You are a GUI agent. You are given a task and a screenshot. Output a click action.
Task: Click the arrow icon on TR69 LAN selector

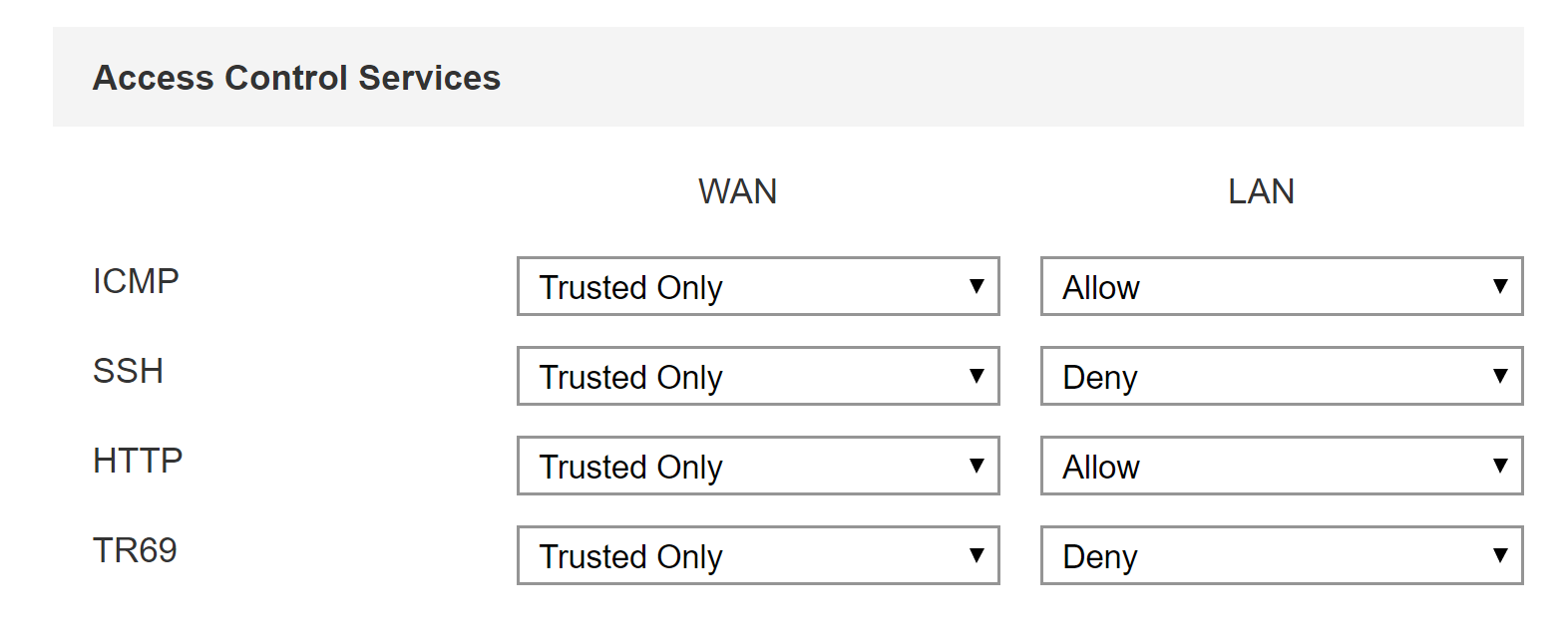[1500, 556]
